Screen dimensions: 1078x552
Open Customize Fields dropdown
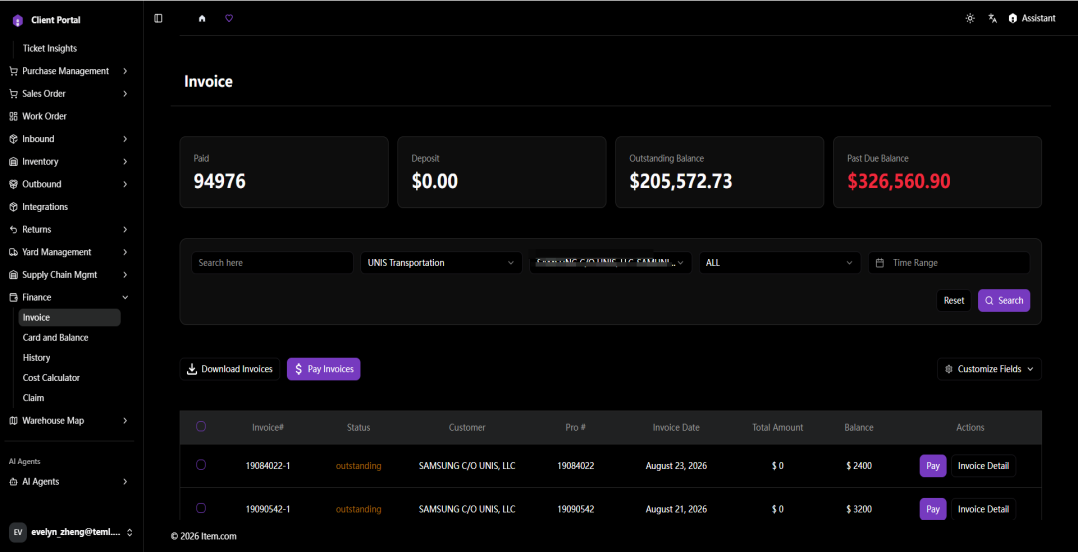989,369
